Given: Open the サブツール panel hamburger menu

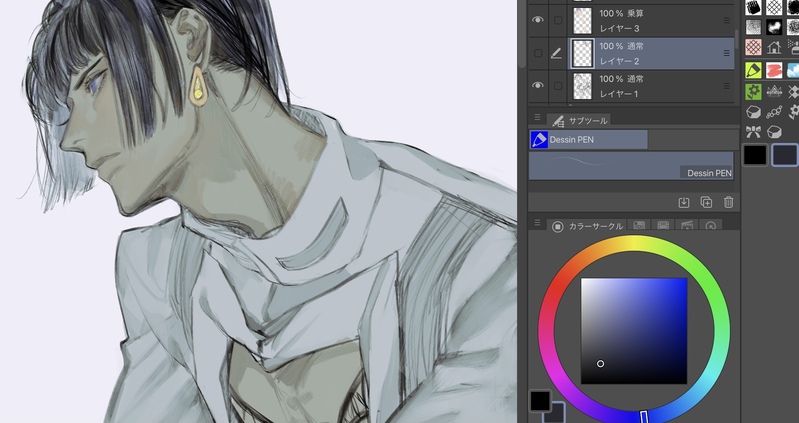Looking at the screenshot, I should [537, 117].
